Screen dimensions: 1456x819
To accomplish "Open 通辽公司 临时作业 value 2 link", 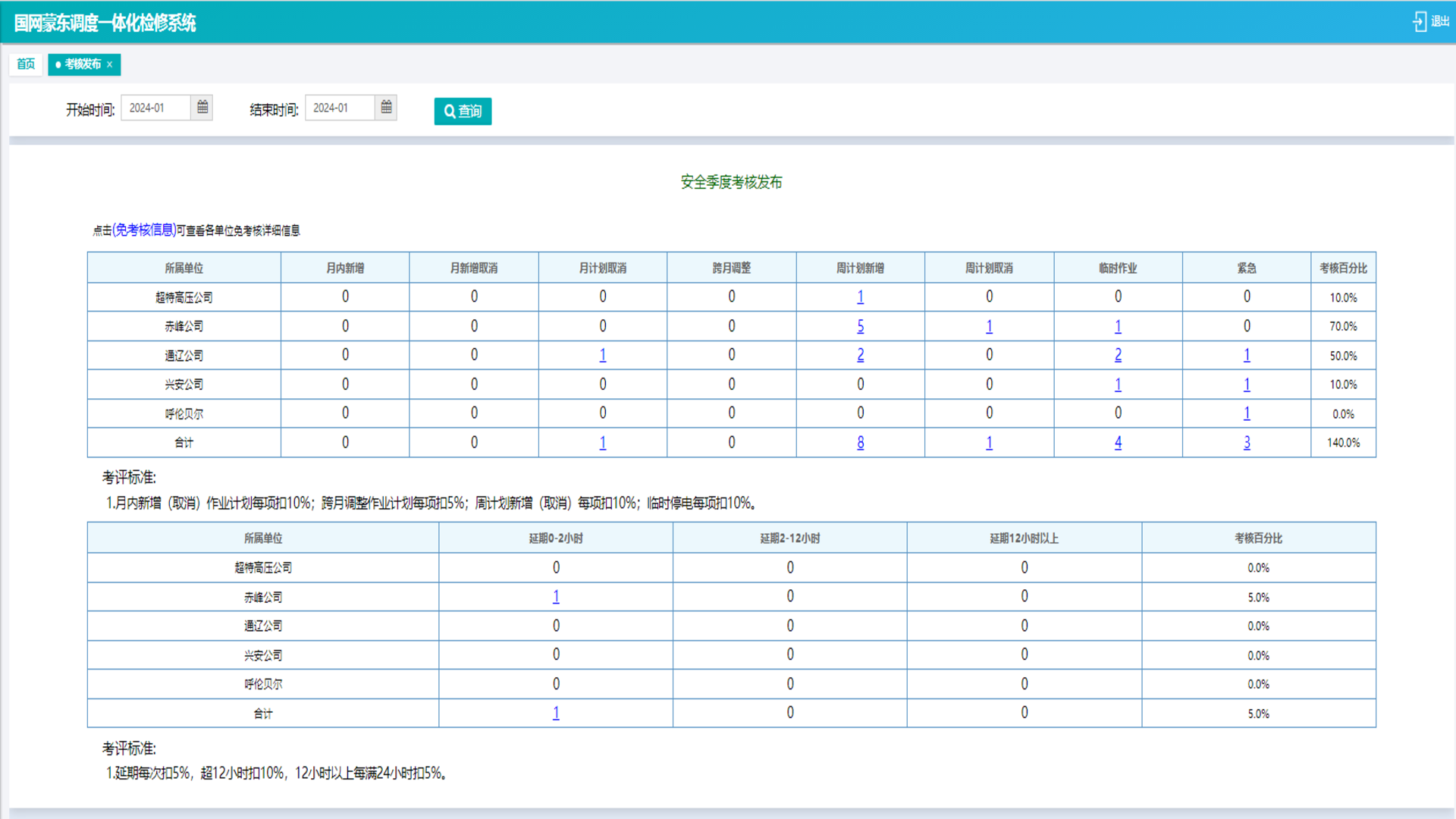I will pyautogui.click(x=1118, y=355).
